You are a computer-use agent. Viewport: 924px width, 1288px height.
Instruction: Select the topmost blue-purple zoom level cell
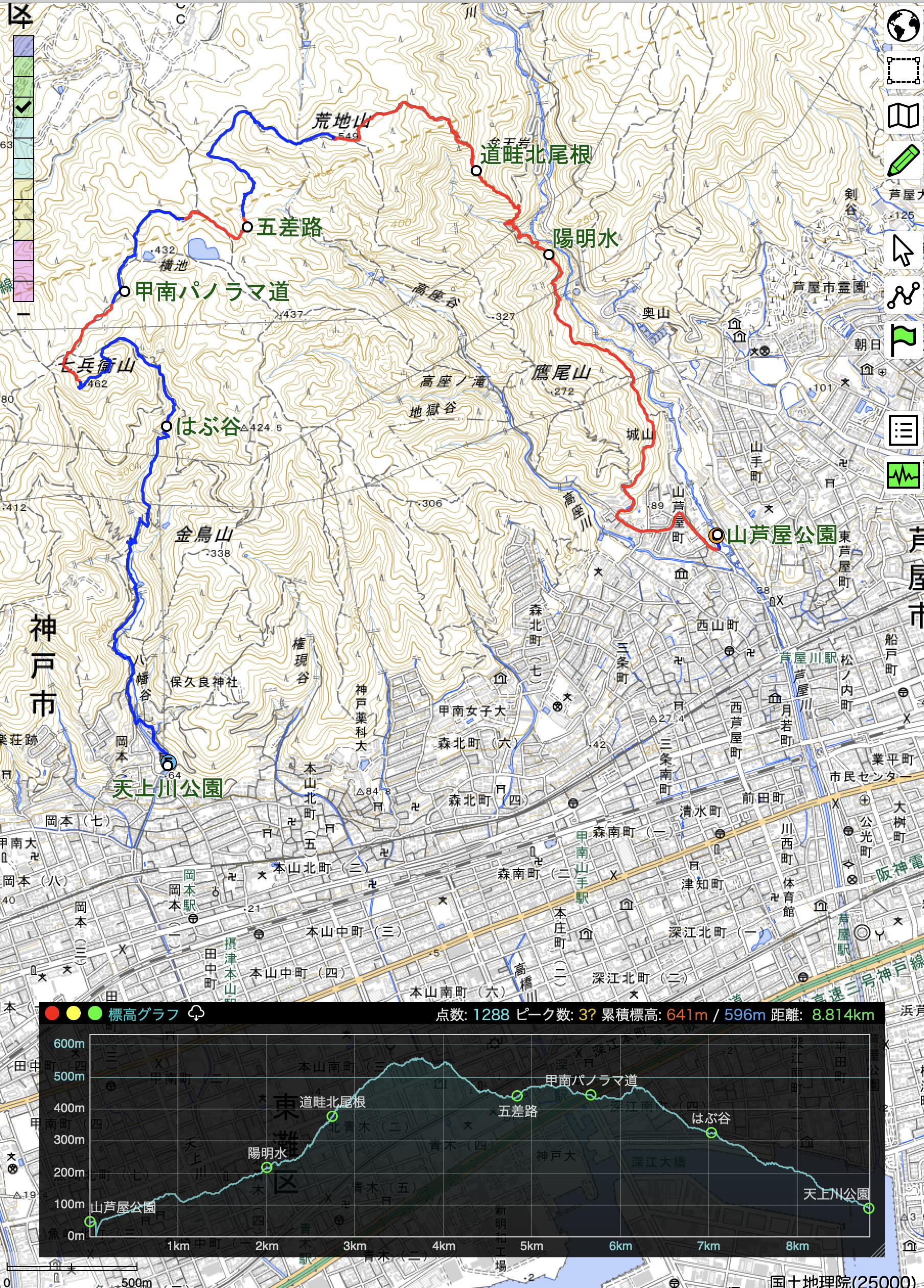click(24, 45)
